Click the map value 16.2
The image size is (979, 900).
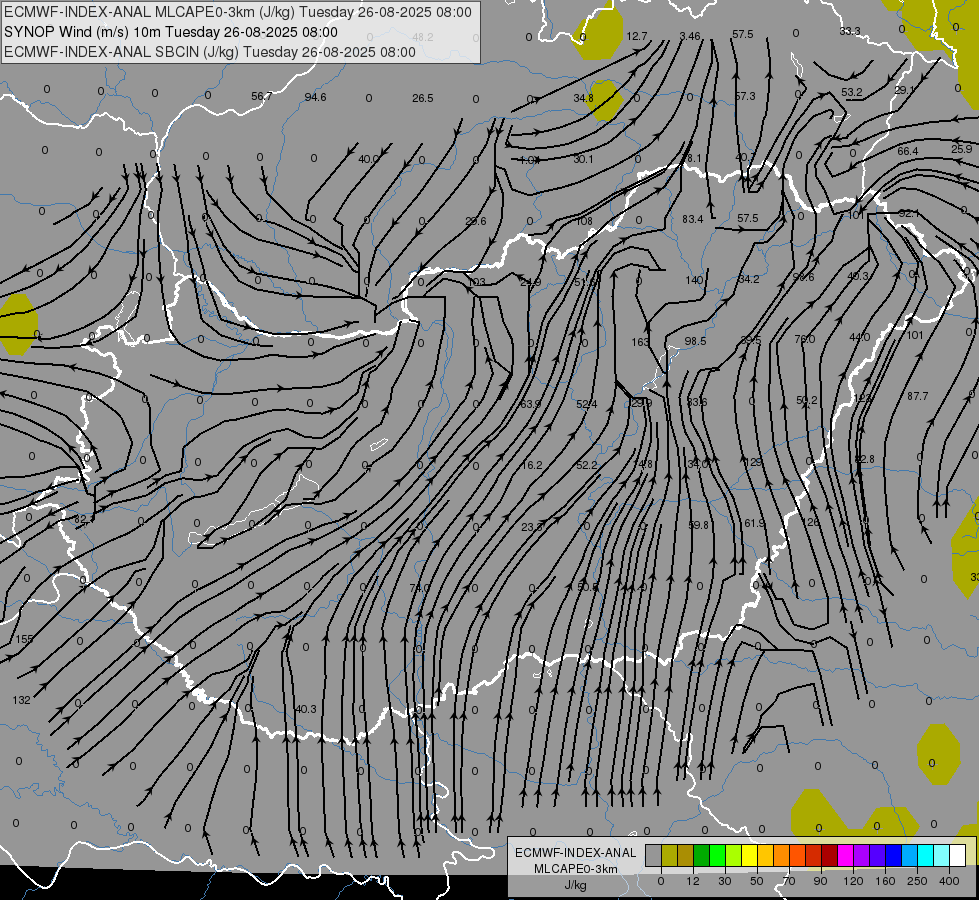pos(531,465)
